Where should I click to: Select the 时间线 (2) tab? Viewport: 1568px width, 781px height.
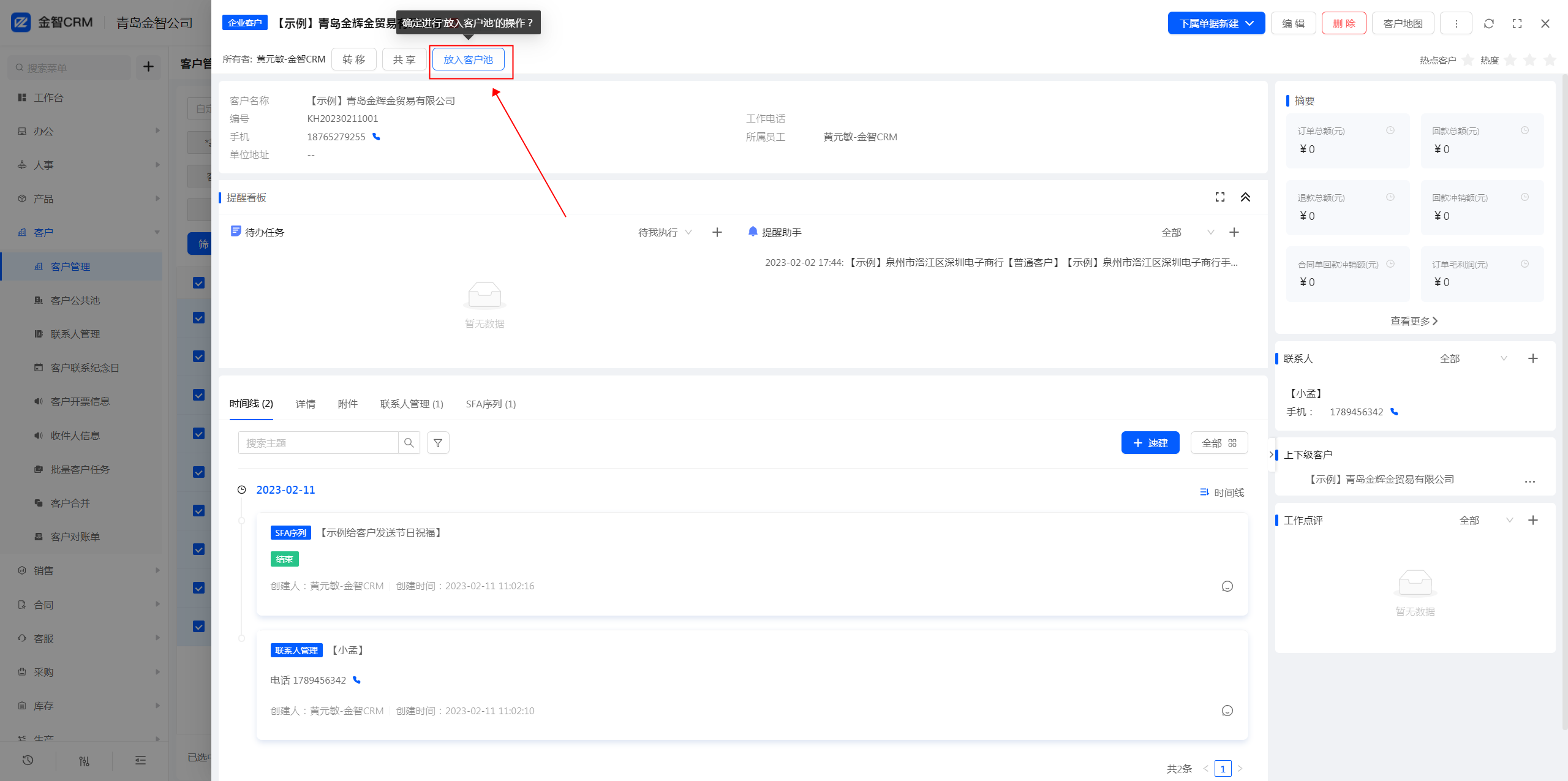[x=251, y=404]
